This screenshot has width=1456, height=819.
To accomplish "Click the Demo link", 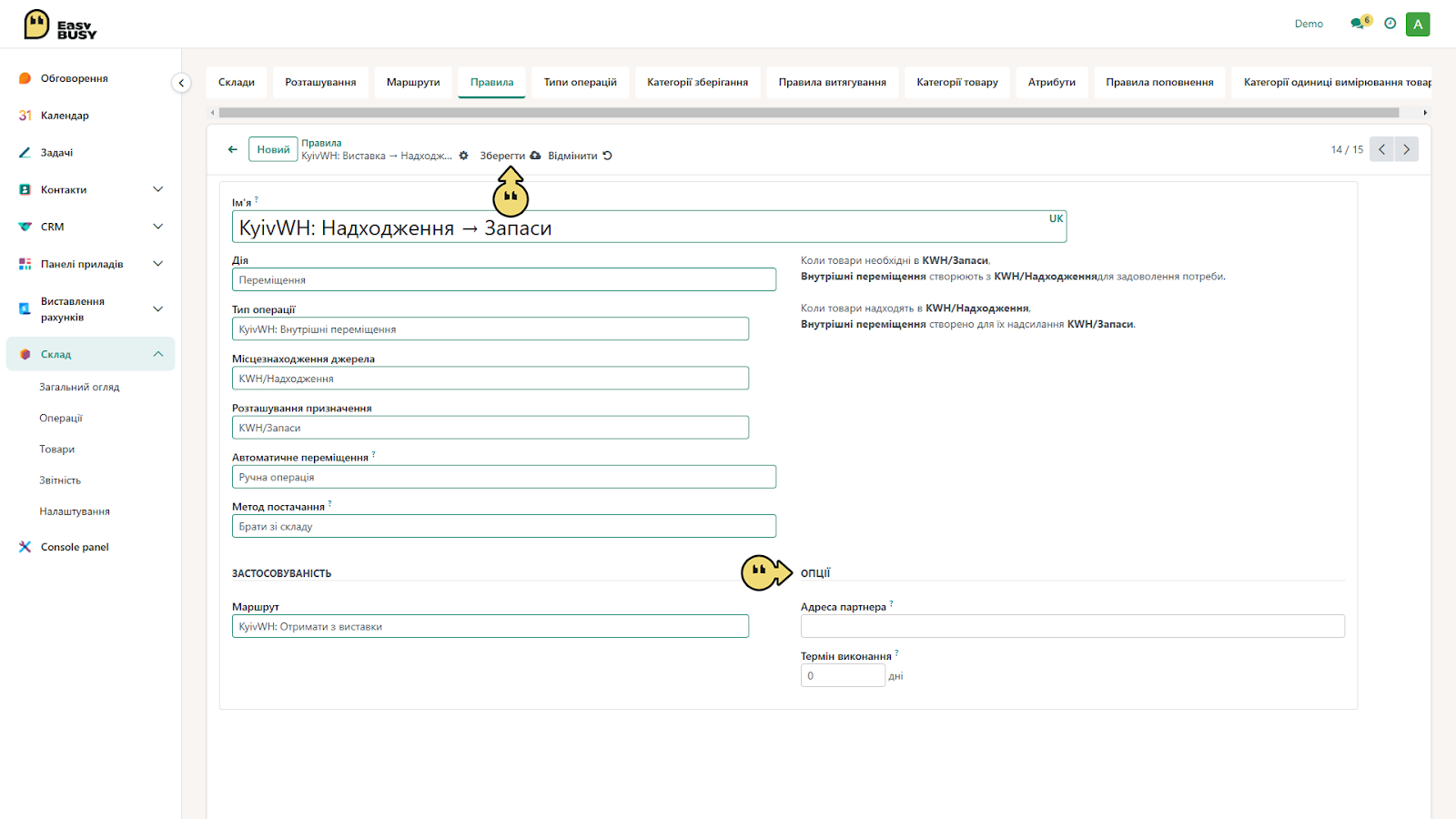I will (1309, 24).
